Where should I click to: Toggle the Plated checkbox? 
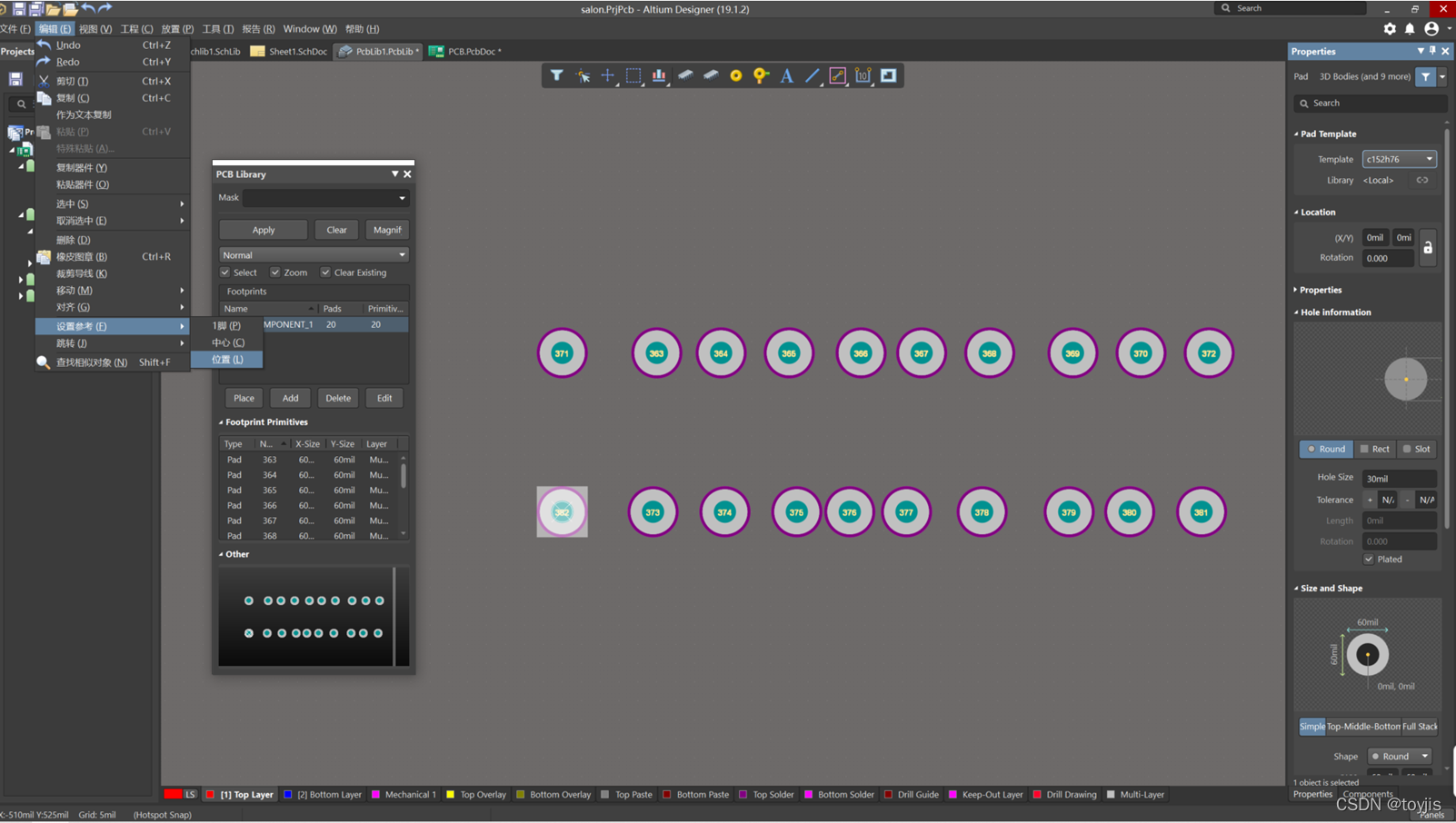(1369, 559)
